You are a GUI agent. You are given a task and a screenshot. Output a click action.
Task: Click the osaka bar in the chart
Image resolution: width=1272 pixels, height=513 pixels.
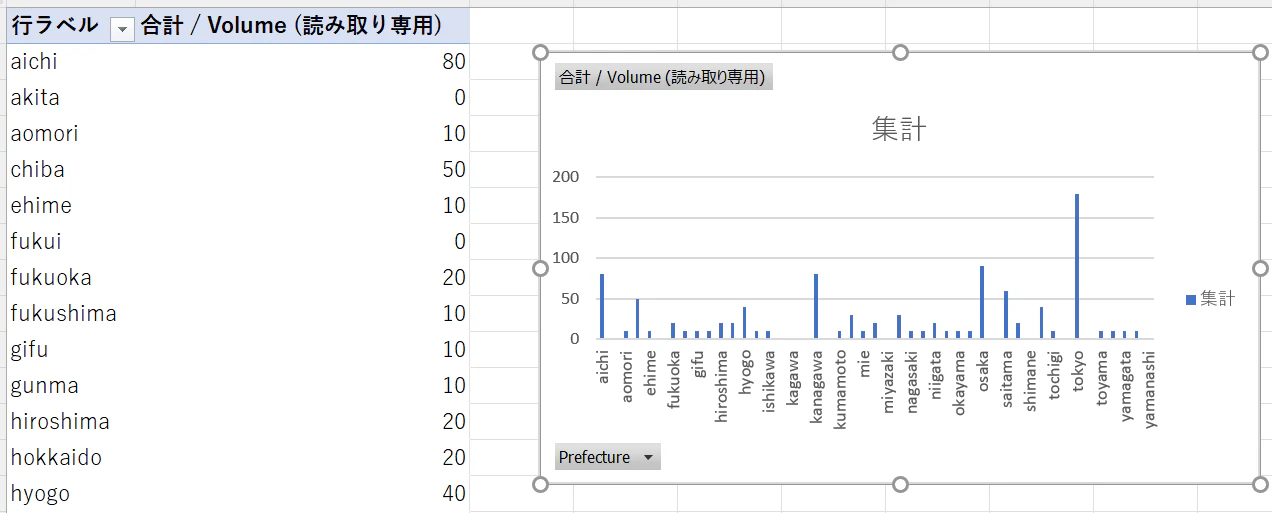pos(982,302)
